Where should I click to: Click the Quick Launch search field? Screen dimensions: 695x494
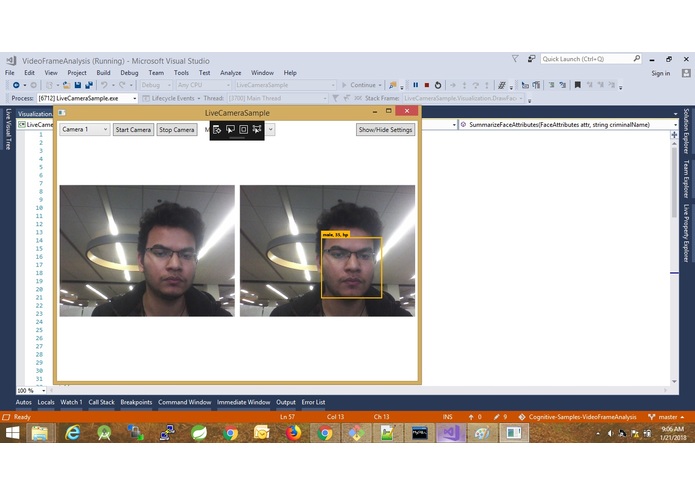(591, 59)
